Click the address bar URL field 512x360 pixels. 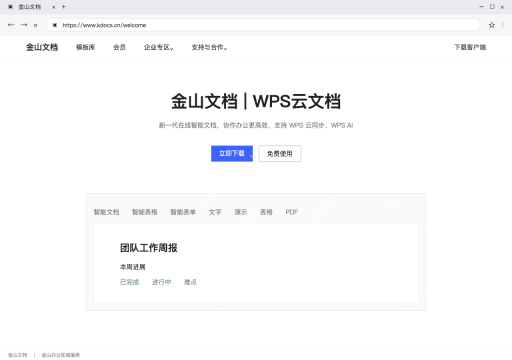[263, 25]
